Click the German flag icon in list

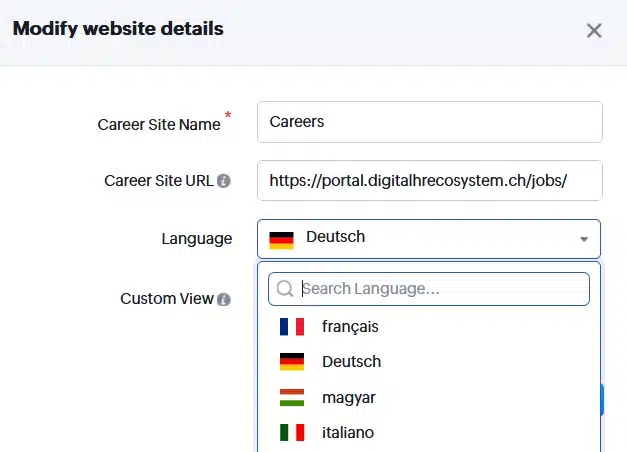tap(292, 362)
